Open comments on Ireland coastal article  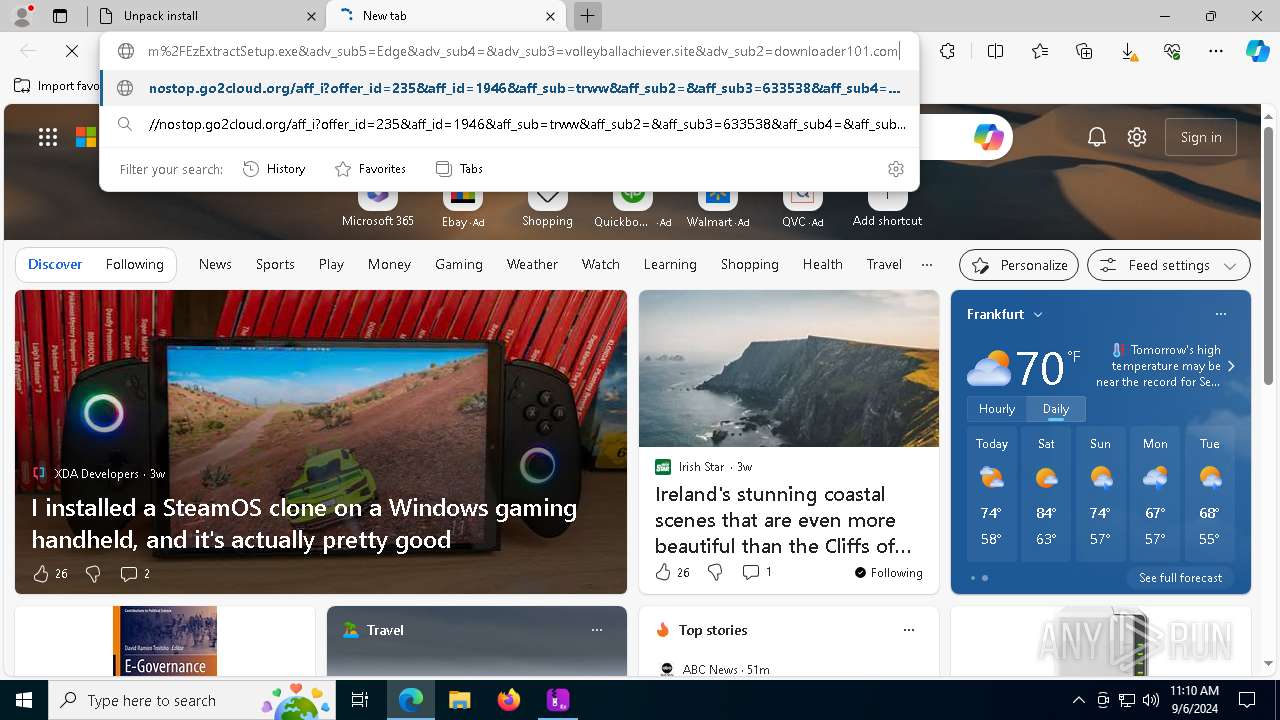click(757, 572)
